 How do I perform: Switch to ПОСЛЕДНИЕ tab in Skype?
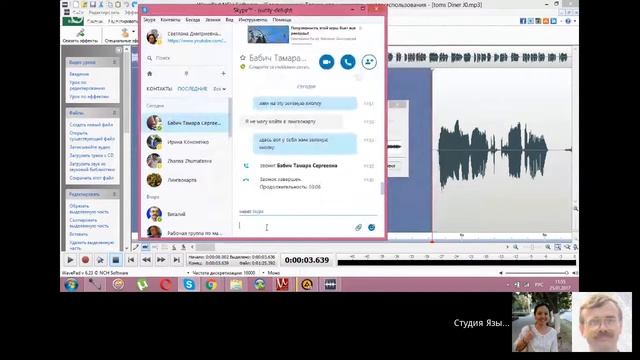[192, 89]
